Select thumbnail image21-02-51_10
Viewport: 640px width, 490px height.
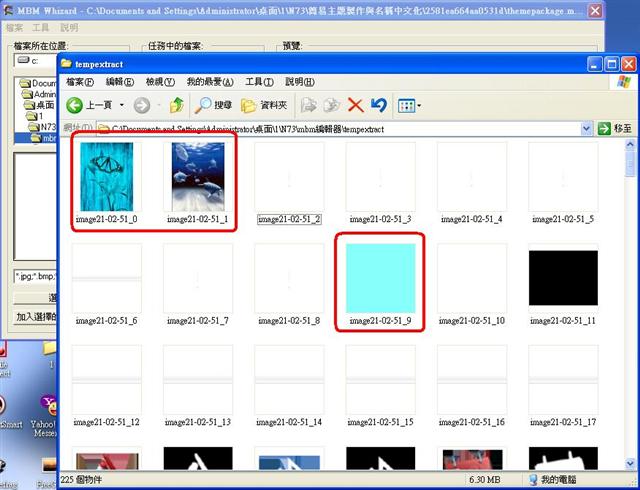(x=472, y=278)
